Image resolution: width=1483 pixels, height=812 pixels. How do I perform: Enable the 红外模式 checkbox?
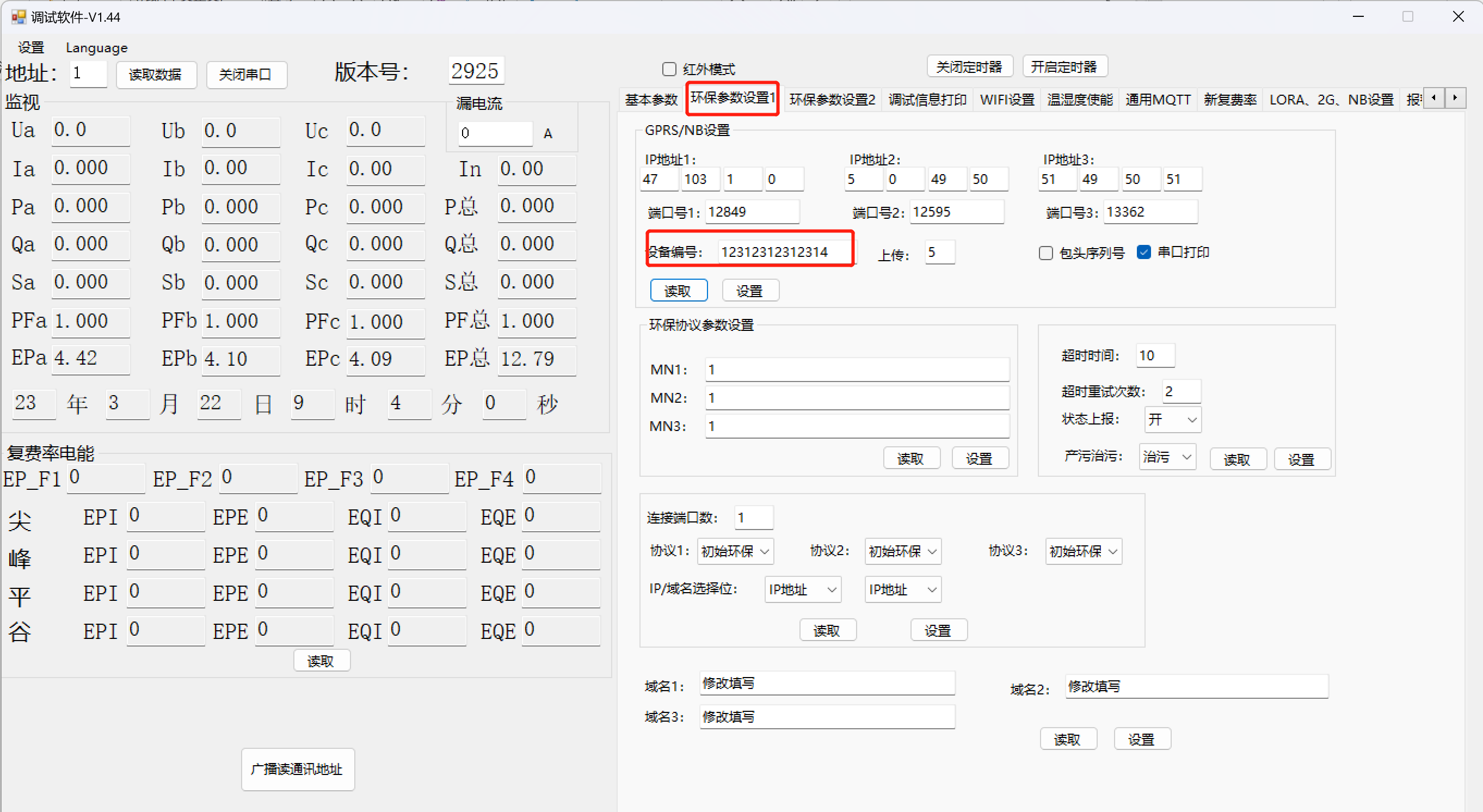(x=669, y=69)
